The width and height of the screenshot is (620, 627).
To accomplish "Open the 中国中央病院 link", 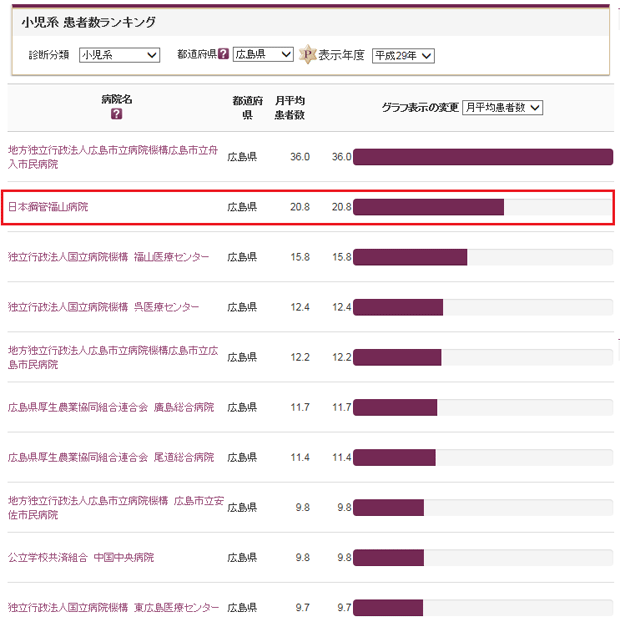I will point(81,557).
